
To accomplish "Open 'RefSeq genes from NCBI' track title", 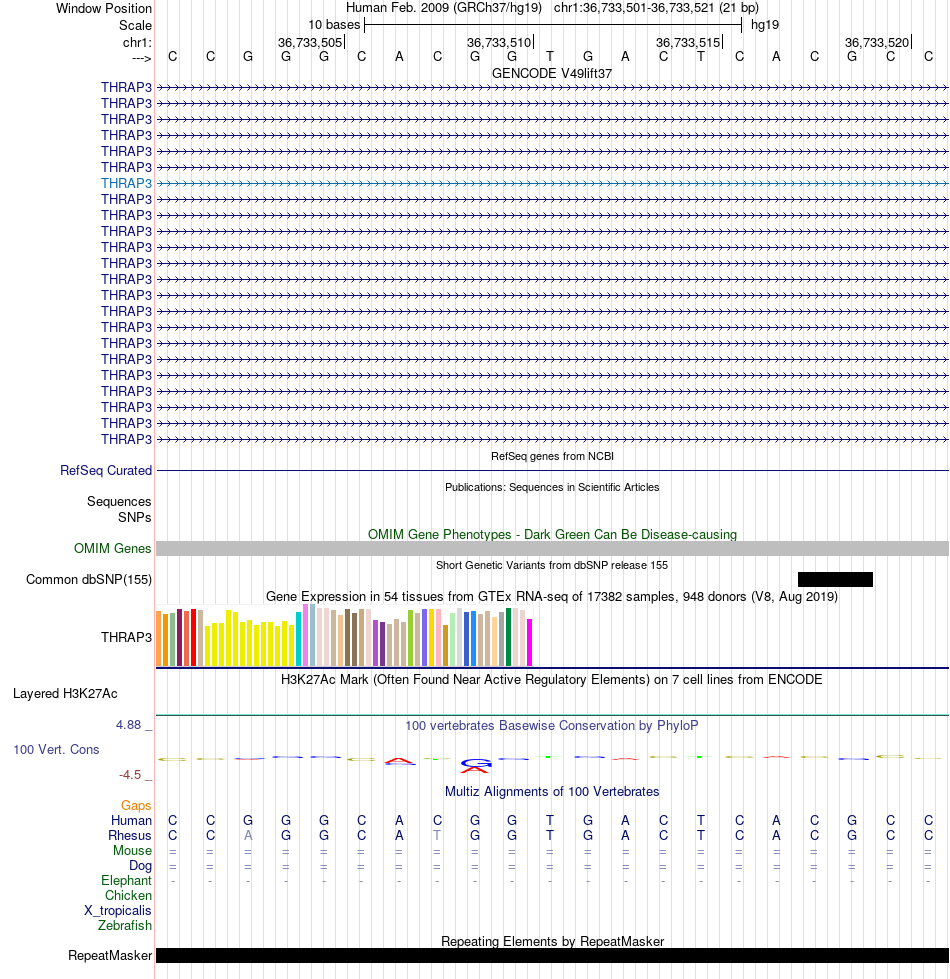I will pos(552,456).
